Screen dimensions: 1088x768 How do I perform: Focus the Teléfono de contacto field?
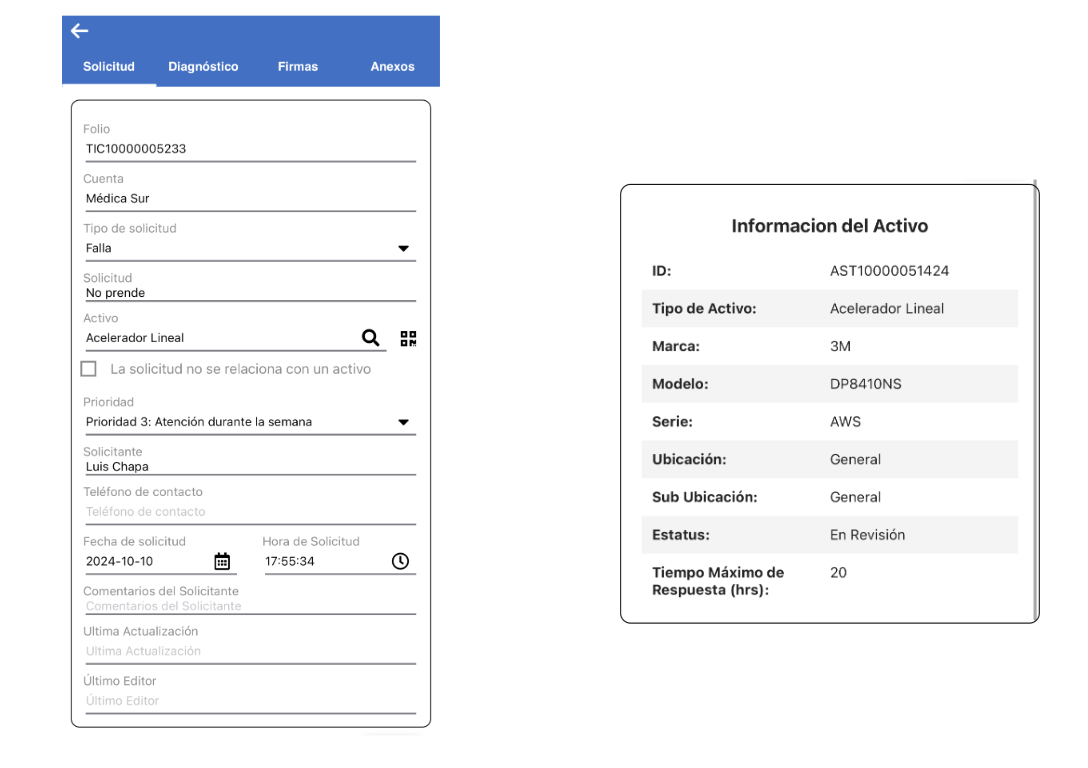(x=248, y=511)
